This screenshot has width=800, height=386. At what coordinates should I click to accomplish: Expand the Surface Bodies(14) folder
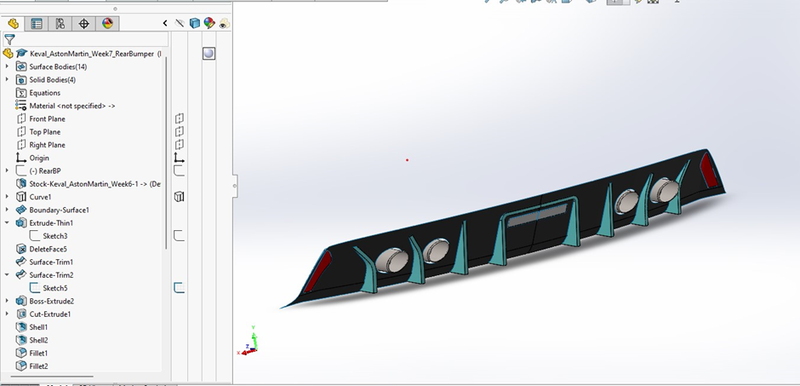point(7,66)
